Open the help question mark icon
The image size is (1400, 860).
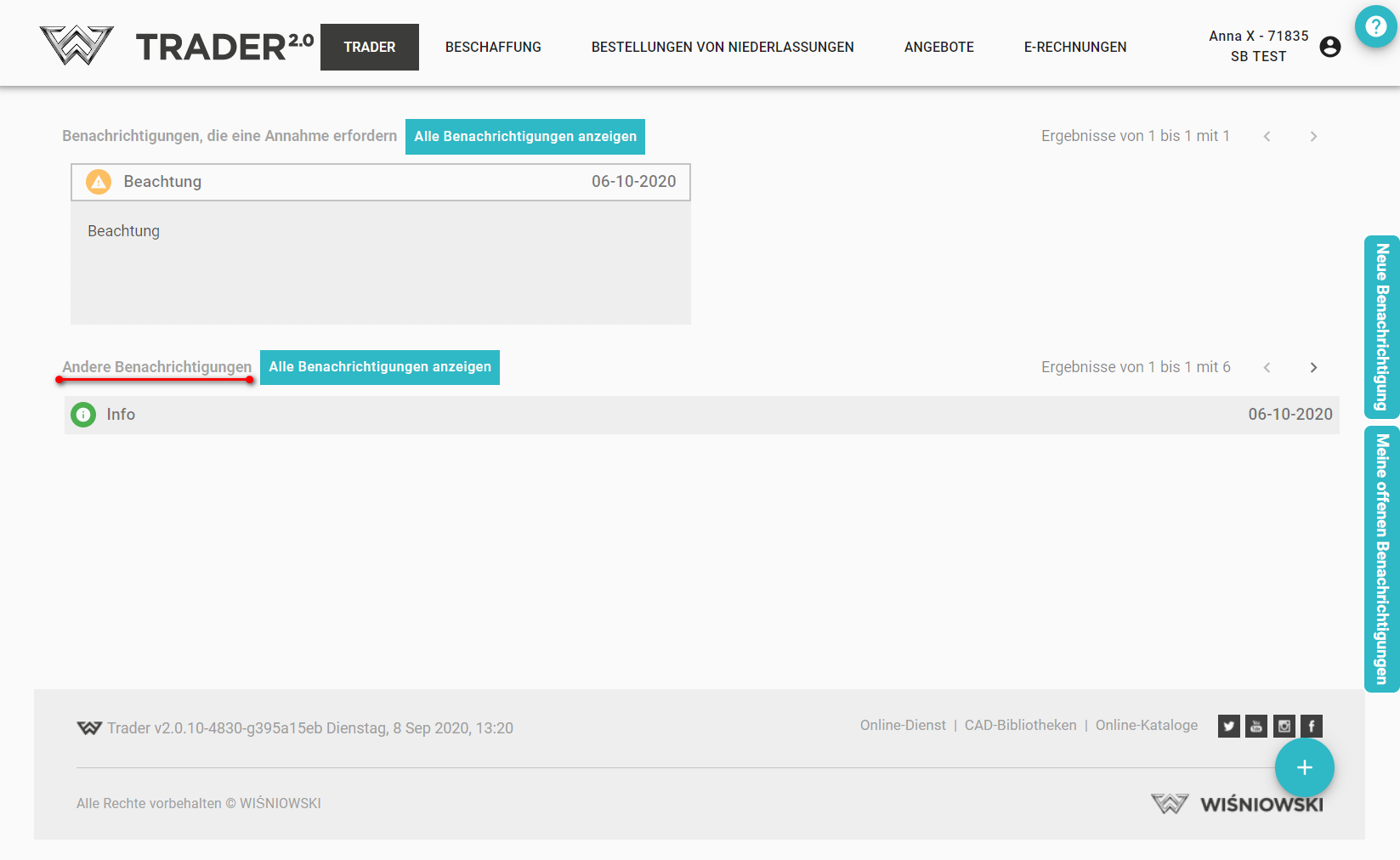1375,27
